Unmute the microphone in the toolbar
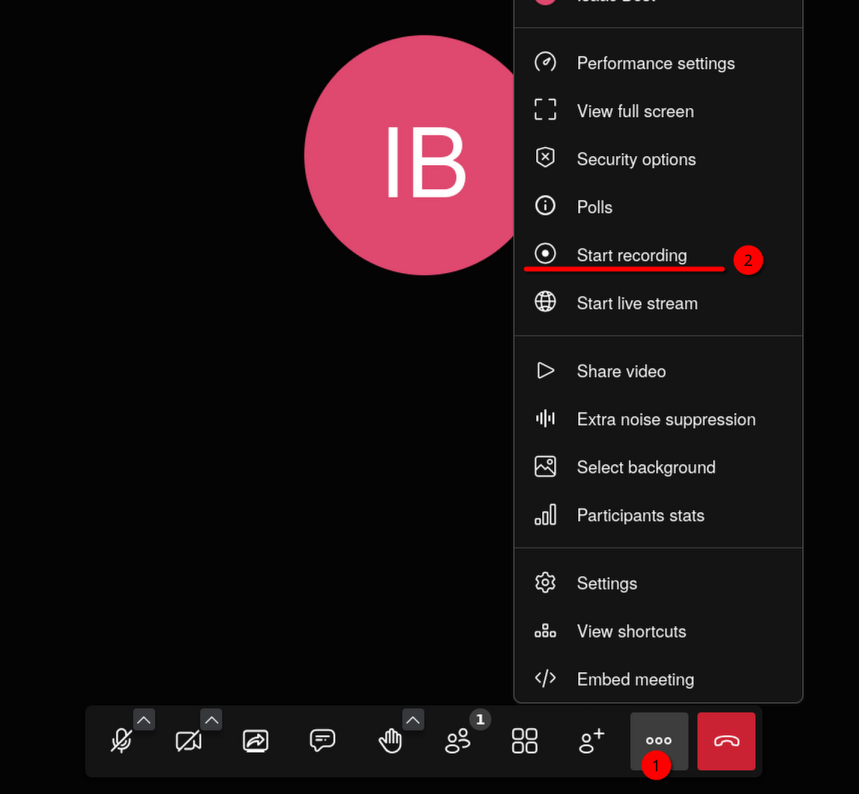This screenshot has height=794, width=859. [x=122, y=741]
